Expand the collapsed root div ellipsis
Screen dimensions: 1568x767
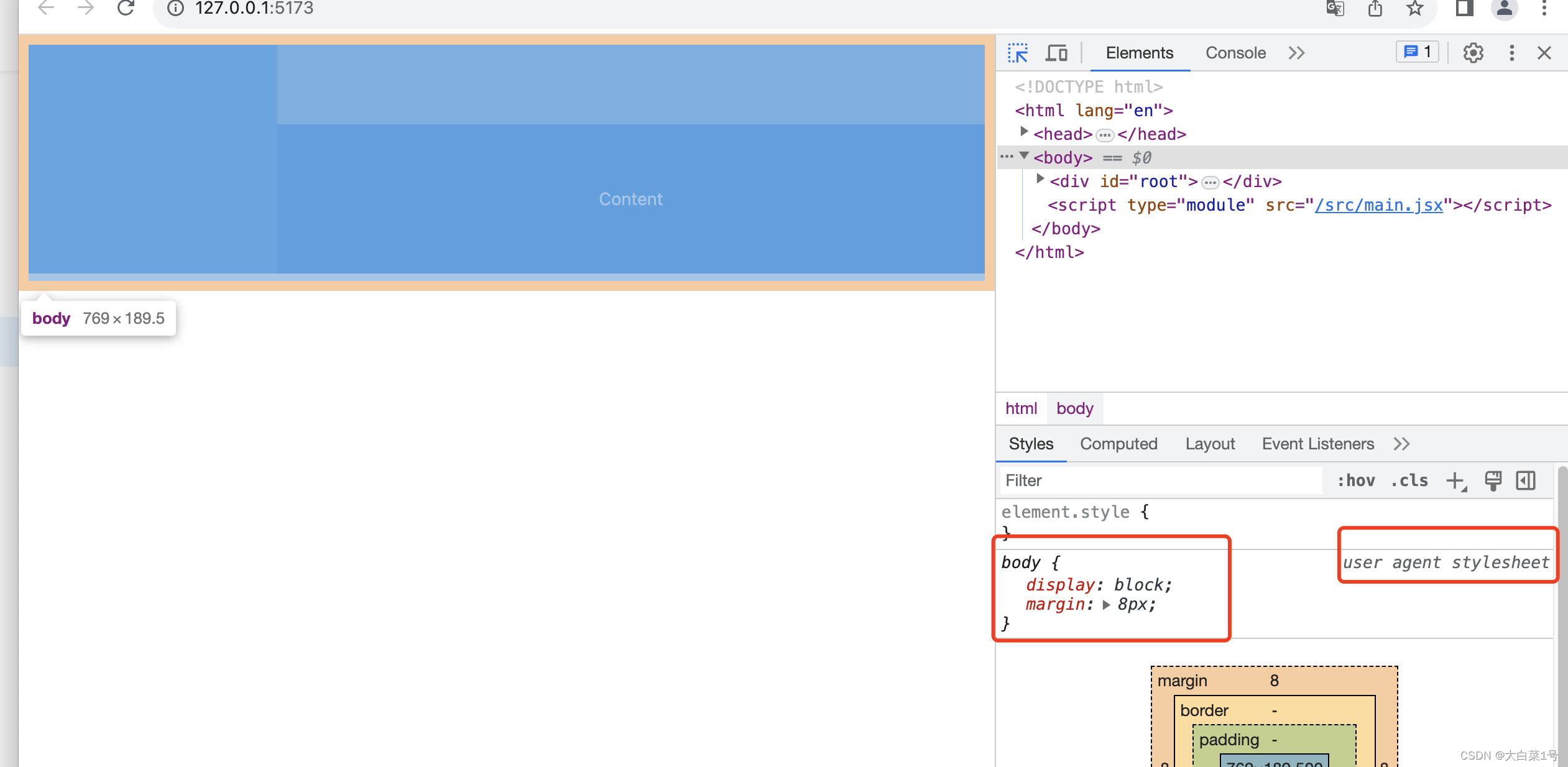(x=1209, y=183)
